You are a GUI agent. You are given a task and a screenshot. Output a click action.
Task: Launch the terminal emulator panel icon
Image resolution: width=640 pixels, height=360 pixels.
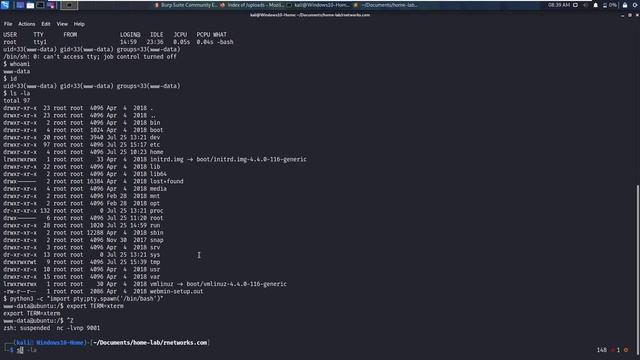pyautogui.click(x=40, y=5)
